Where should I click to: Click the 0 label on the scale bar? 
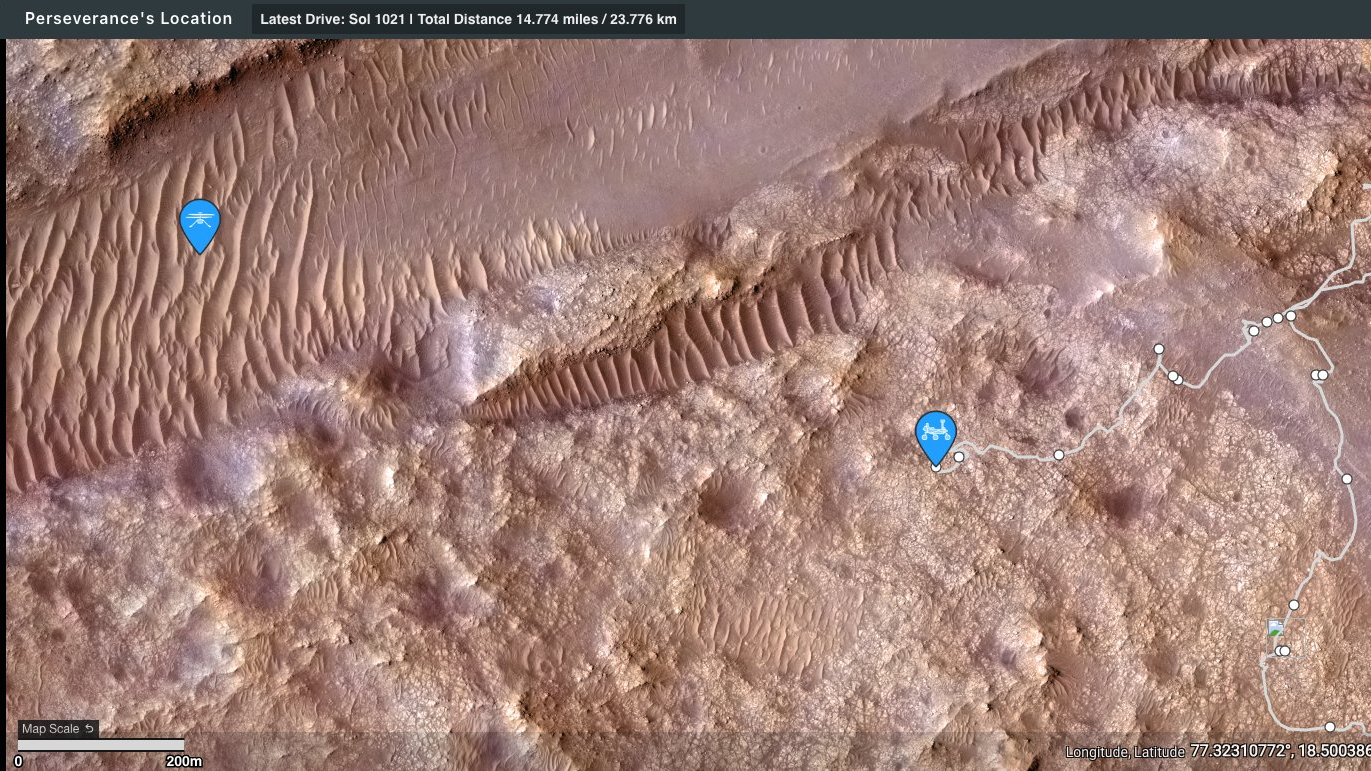tap(18, 762)
